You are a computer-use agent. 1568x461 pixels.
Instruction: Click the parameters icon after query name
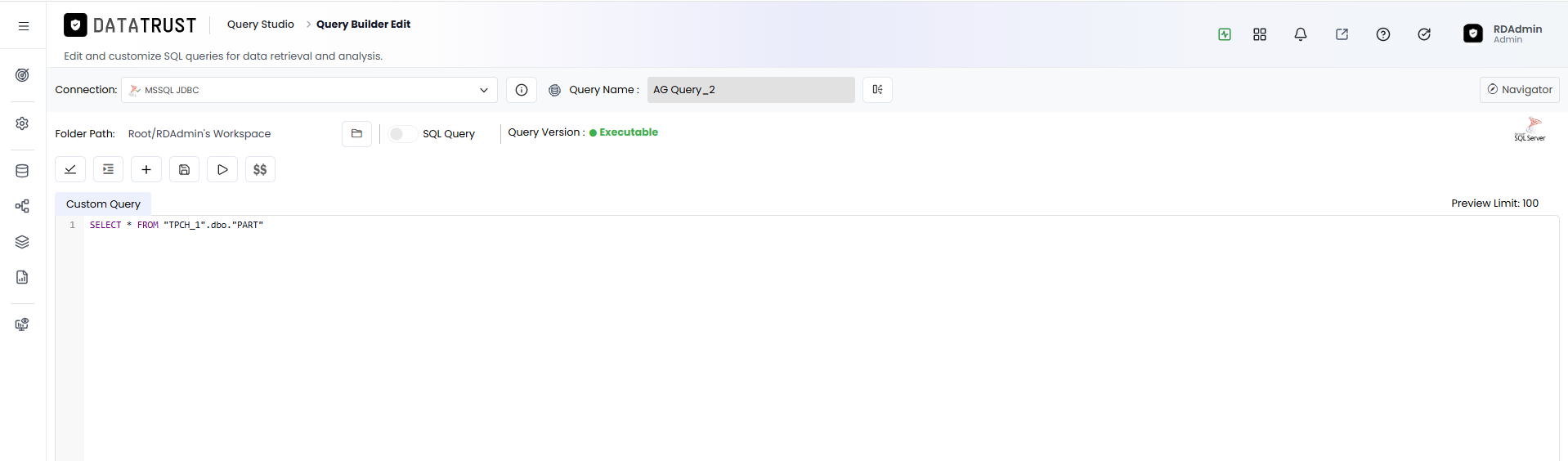877,90
